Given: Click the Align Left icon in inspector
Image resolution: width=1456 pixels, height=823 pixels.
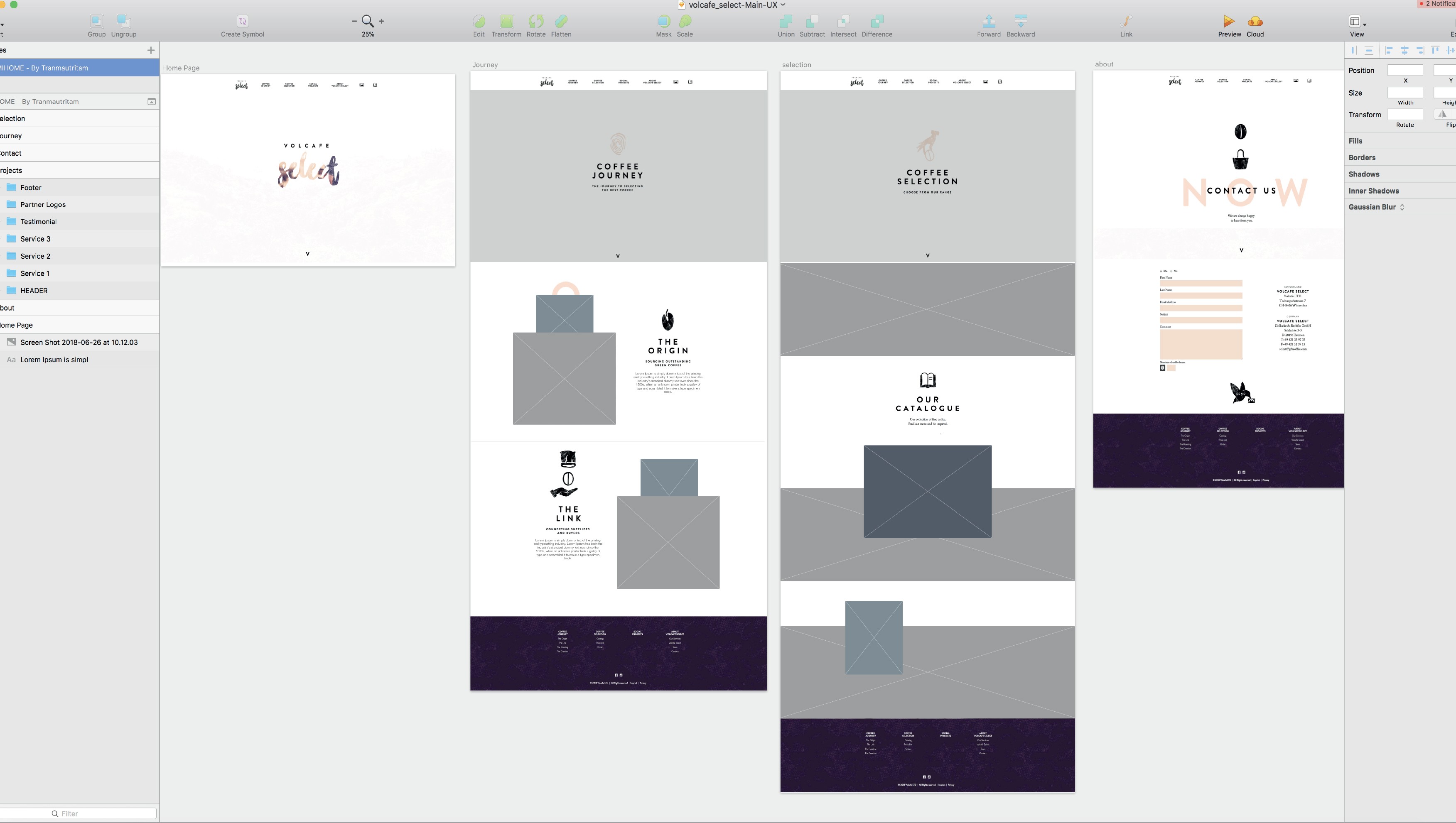Looking at the screenshot, I should 1389,50.
